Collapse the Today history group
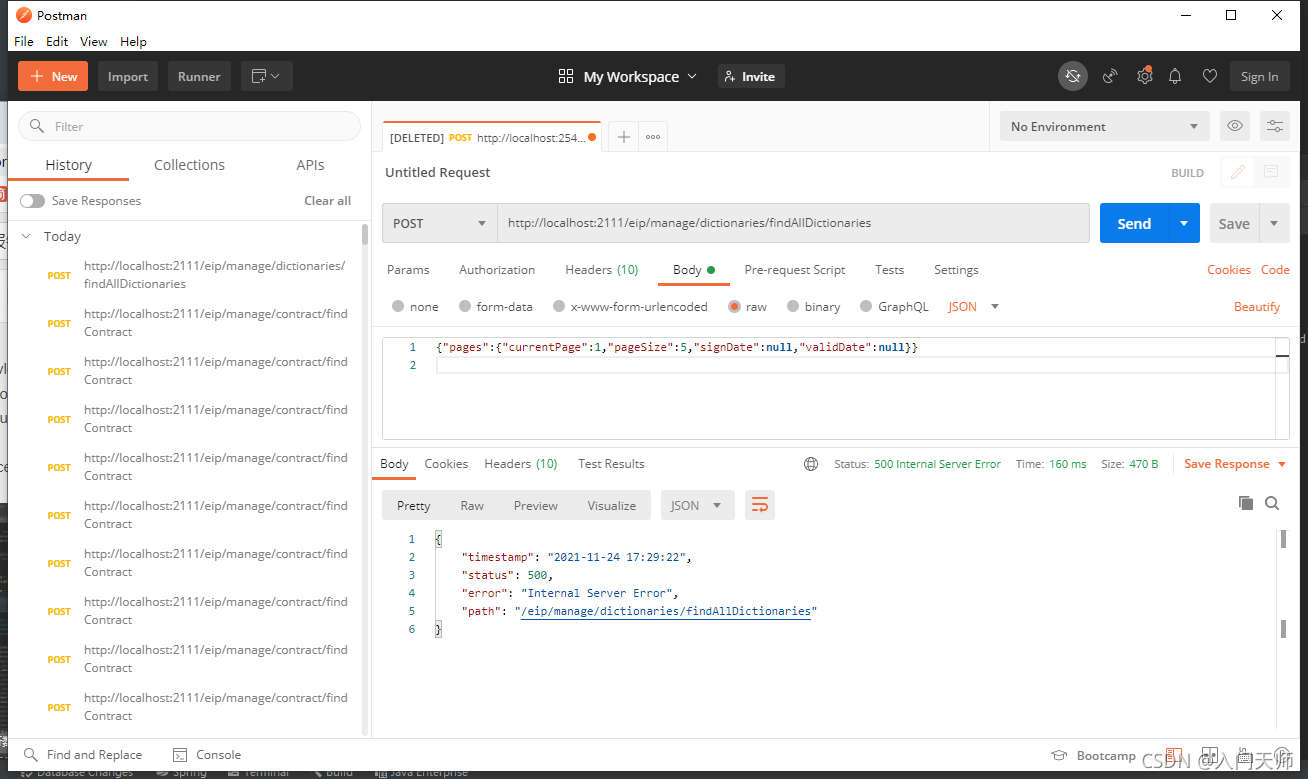1308x779 pixels. click(27, 237)
